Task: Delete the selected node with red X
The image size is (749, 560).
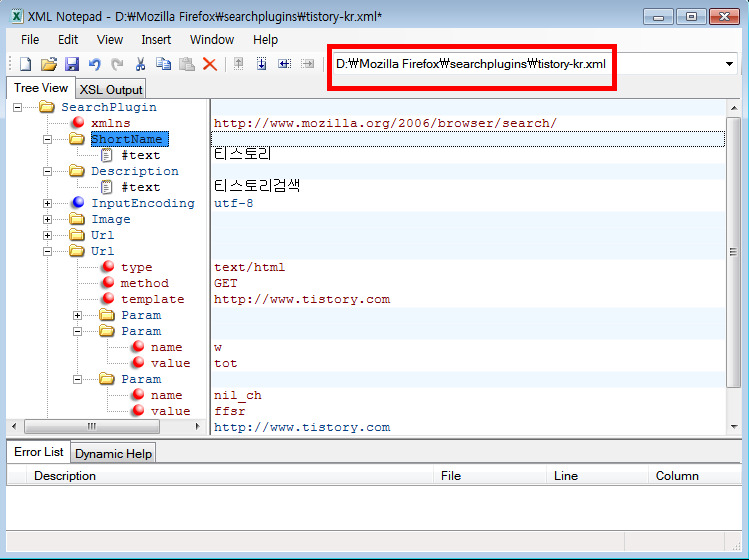Action: point(210,64)
